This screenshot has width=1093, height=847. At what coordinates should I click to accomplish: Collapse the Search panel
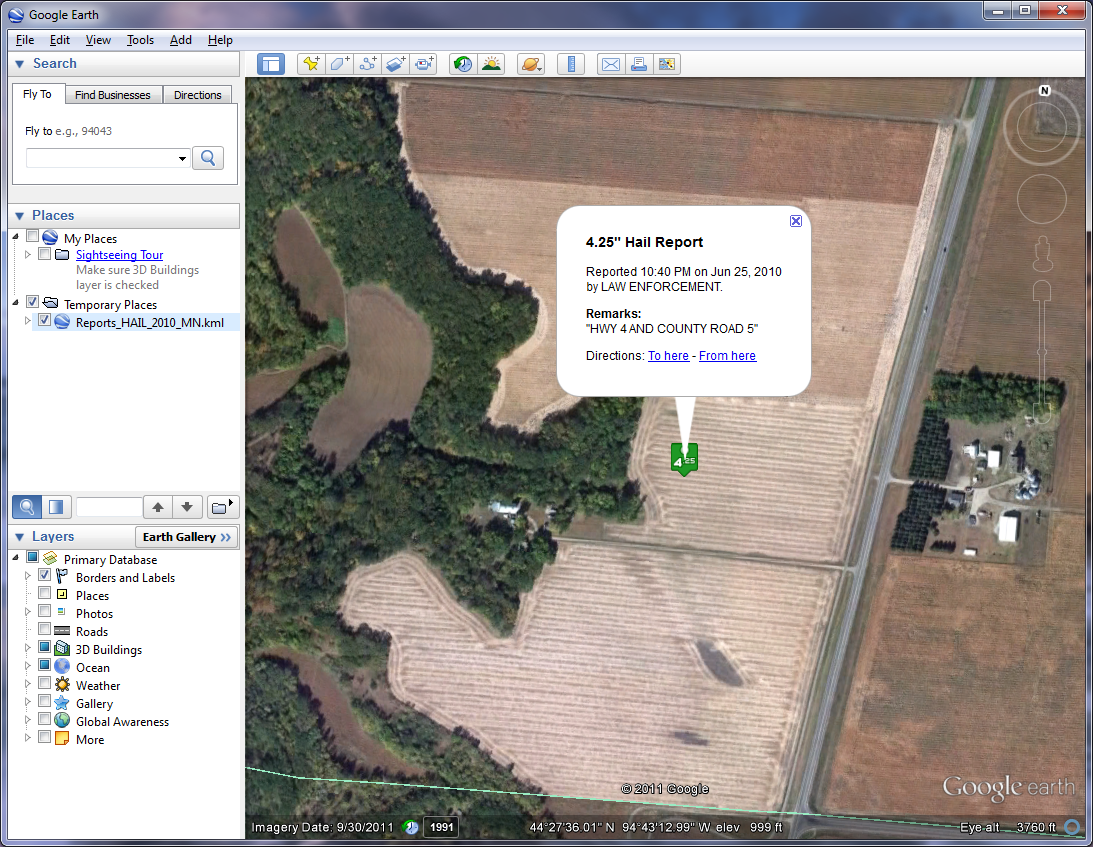point(20,64)
